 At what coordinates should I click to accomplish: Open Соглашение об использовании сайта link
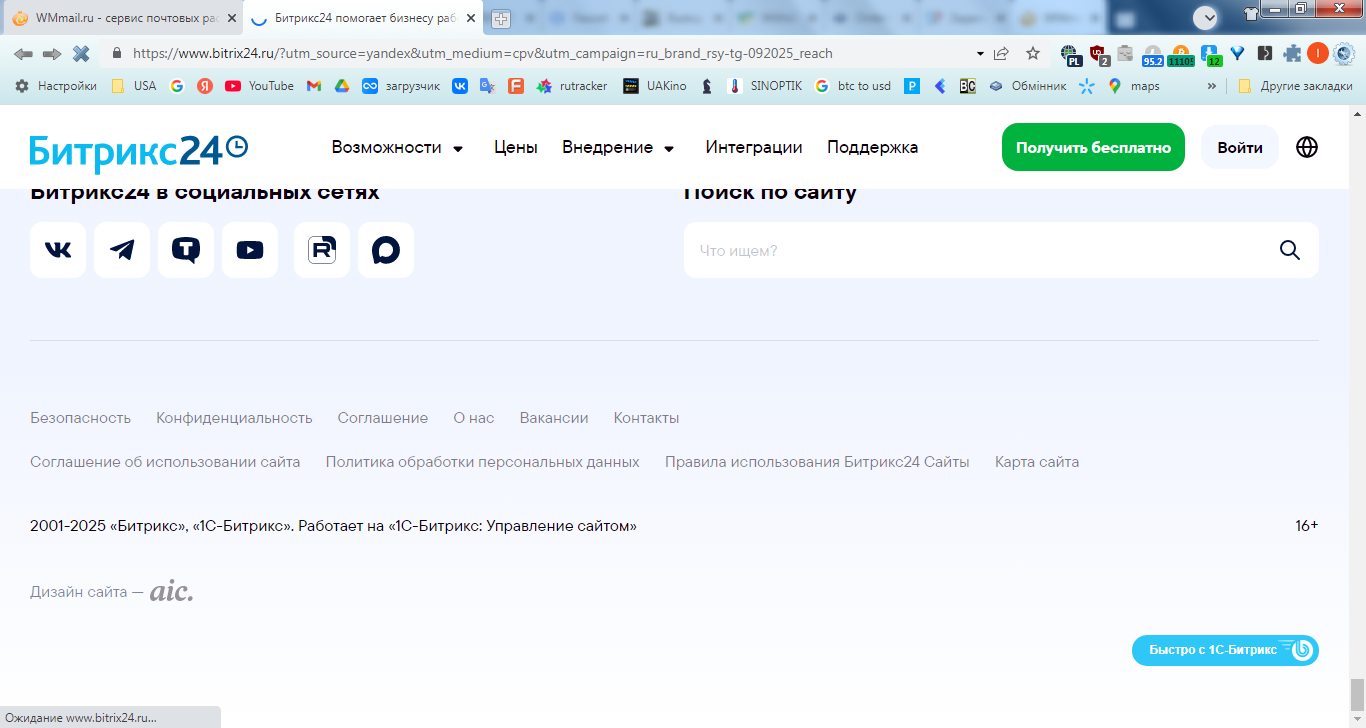[x=165, y=462]
